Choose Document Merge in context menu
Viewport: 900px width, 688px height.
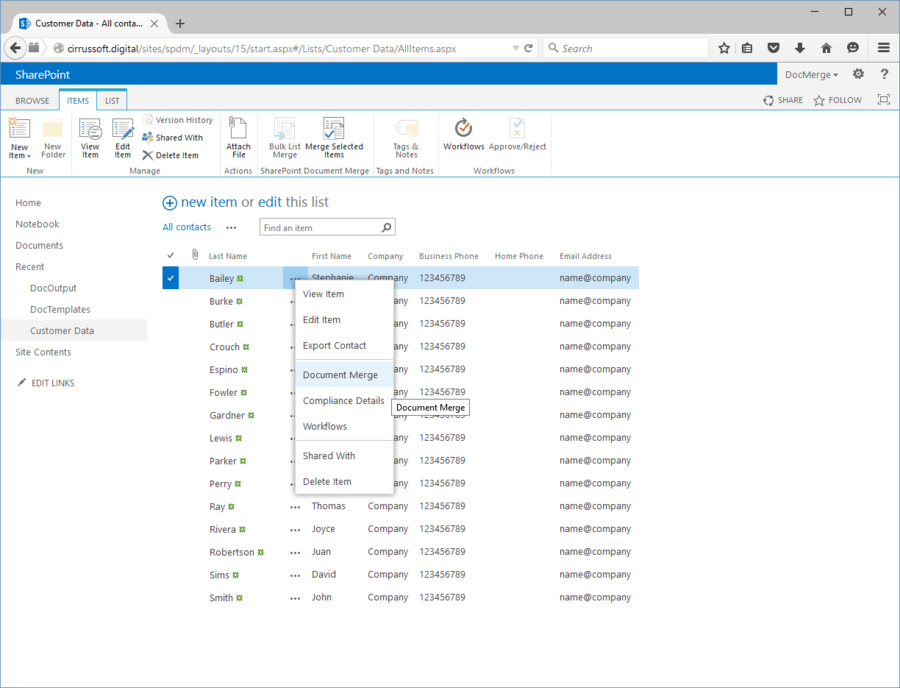344,375
